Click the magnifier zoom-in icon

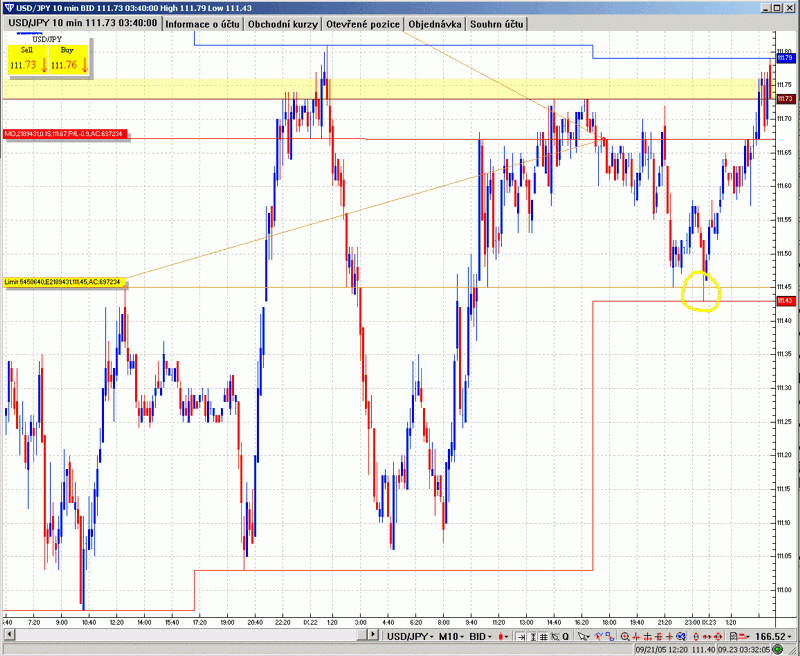pos(625,637)
